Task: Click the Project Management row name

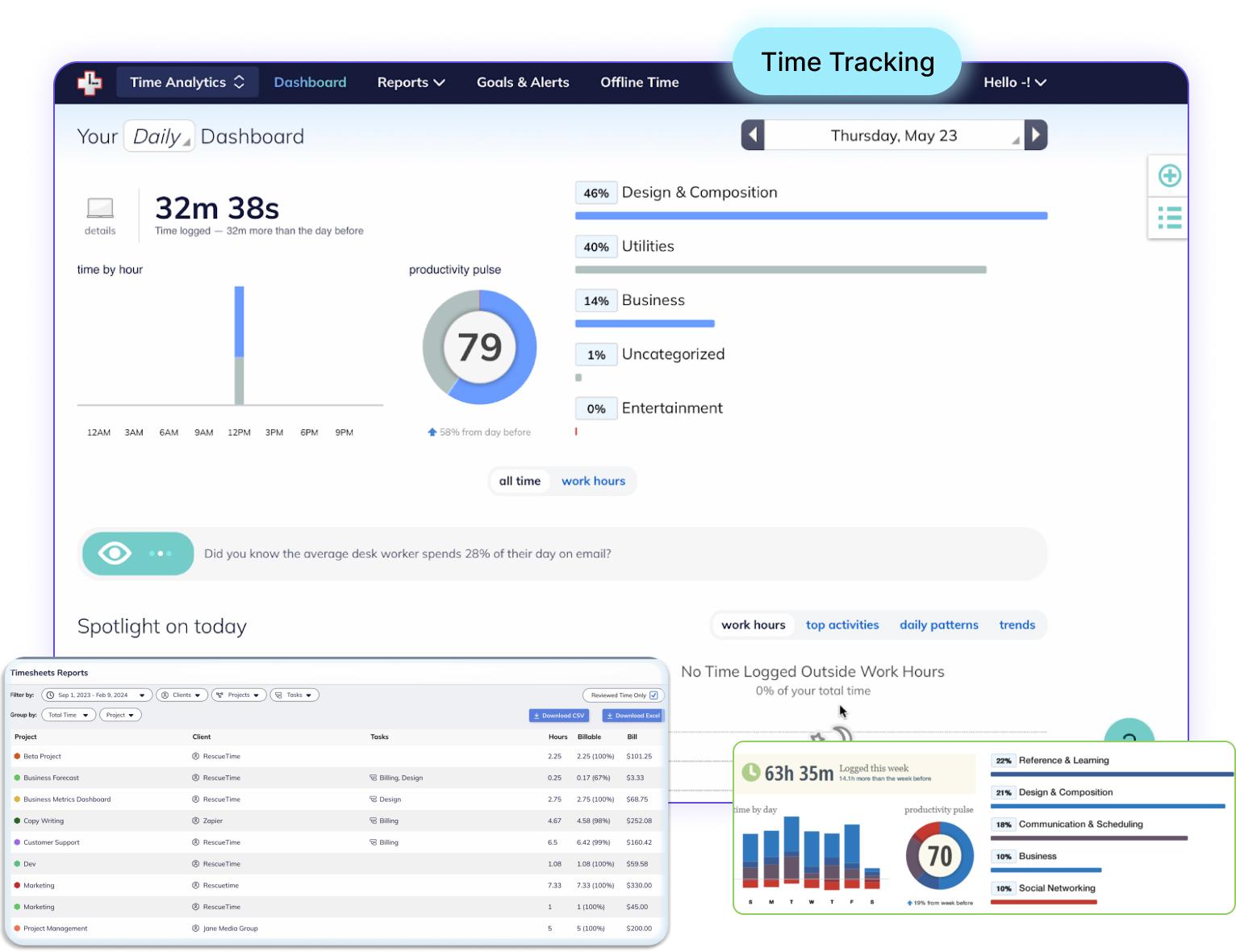Action: pyautogui.click(x=56, y=929)
